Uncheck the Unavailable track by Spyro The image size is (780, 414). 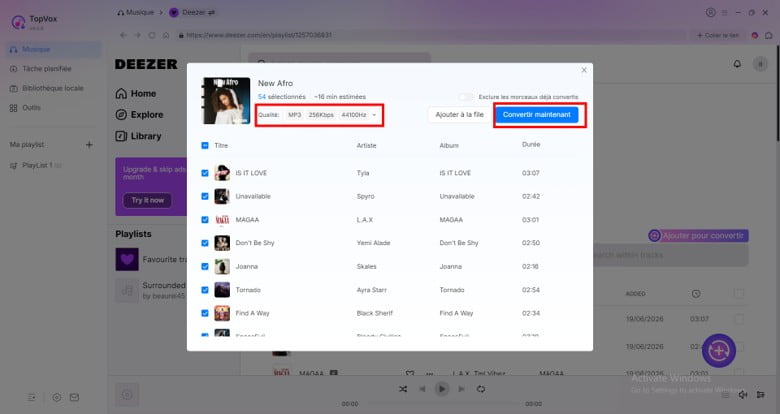click(x=205, y=197)
